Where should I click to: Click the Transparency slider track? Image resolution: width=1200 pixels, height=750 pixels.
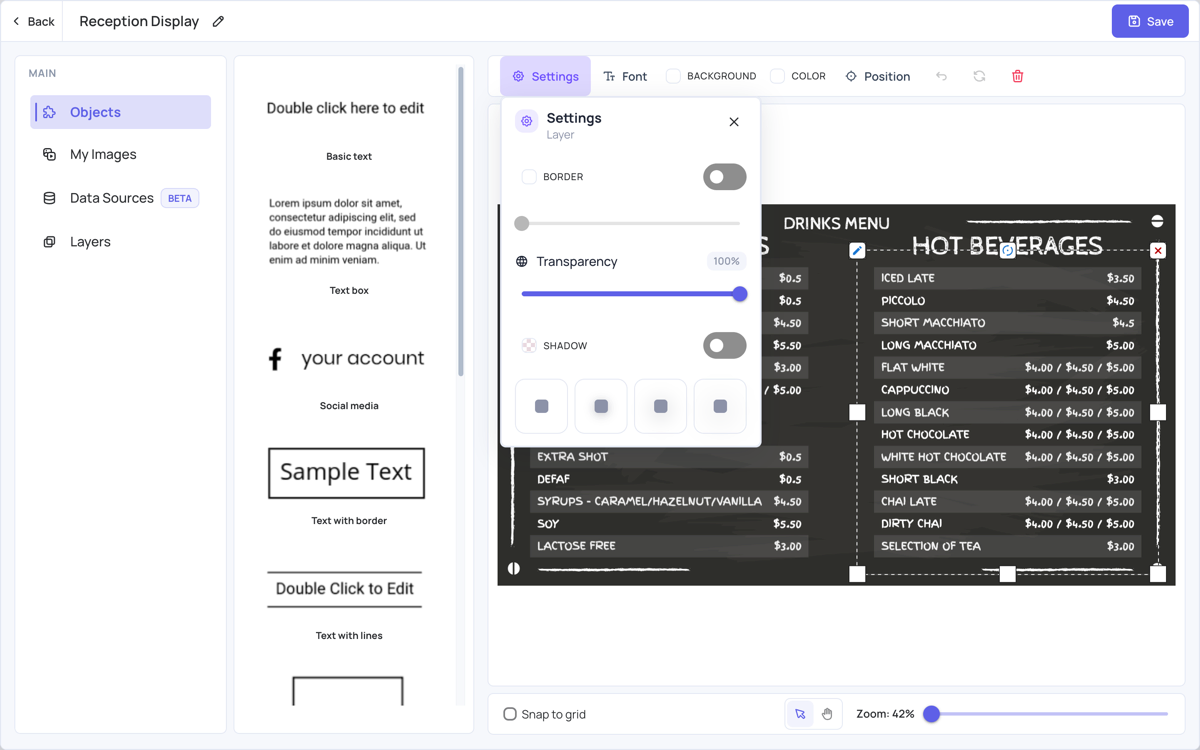point(631,294)
